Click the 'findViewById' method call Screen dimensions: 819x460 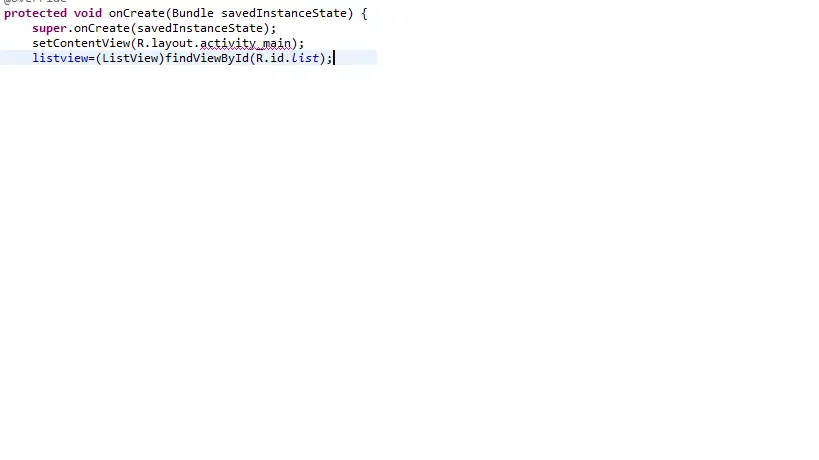pyautogui.click(x=207, y=58)
